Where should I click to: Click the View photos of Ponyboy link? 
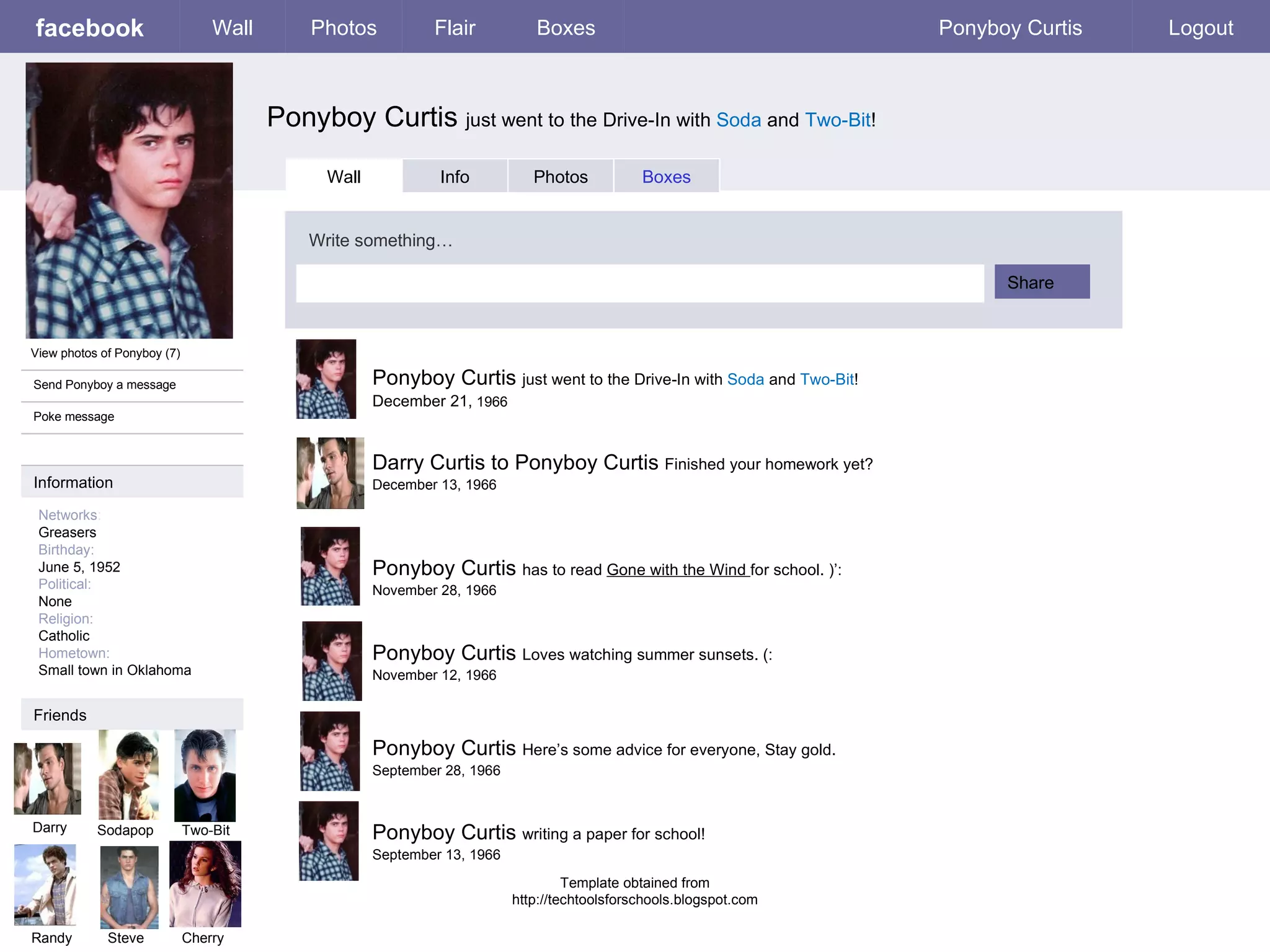click(x=105, y=353)
